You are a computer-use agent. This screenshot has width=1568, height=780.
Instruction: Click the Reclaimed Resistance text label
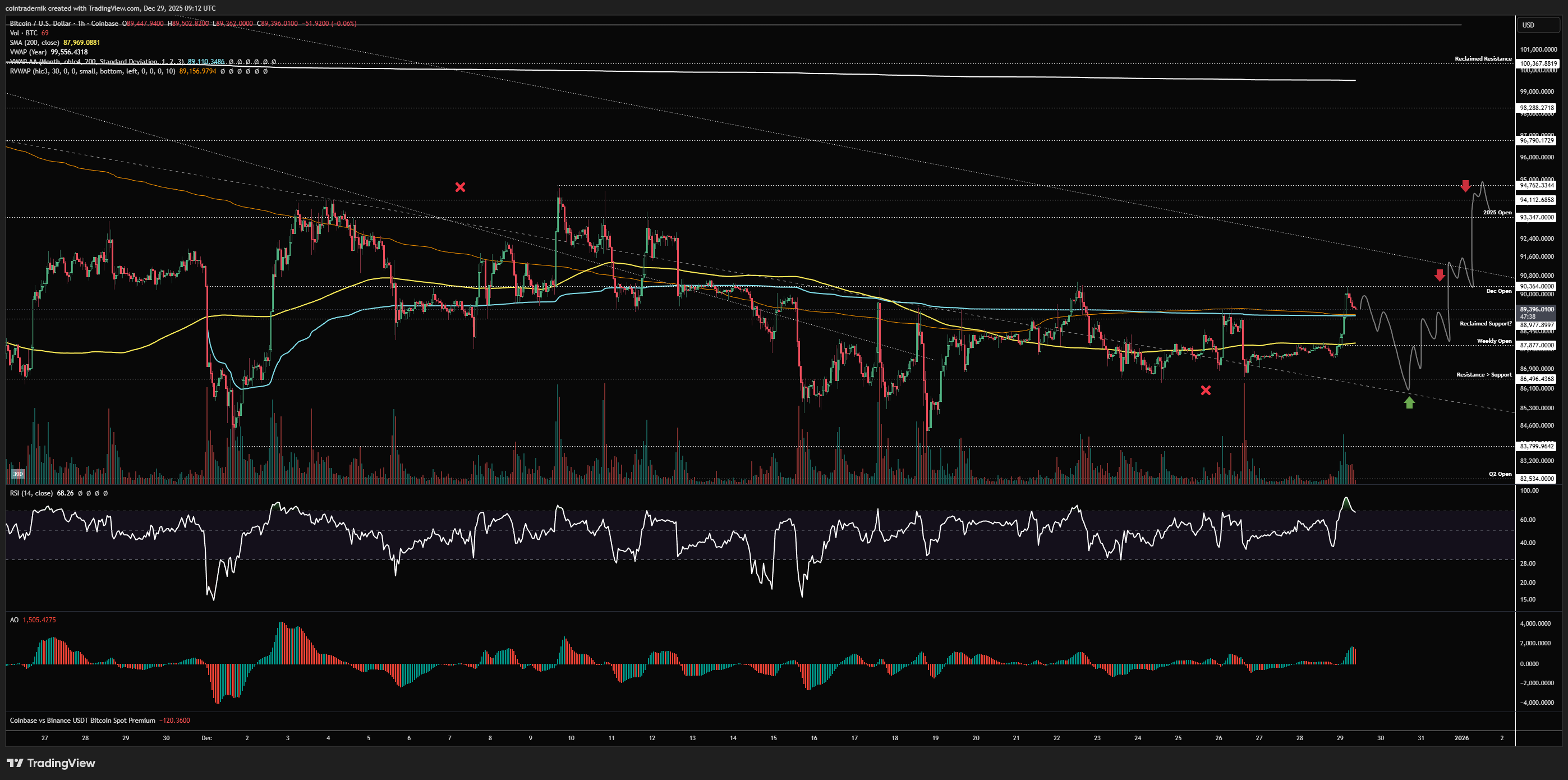(x=1483, y=59)
